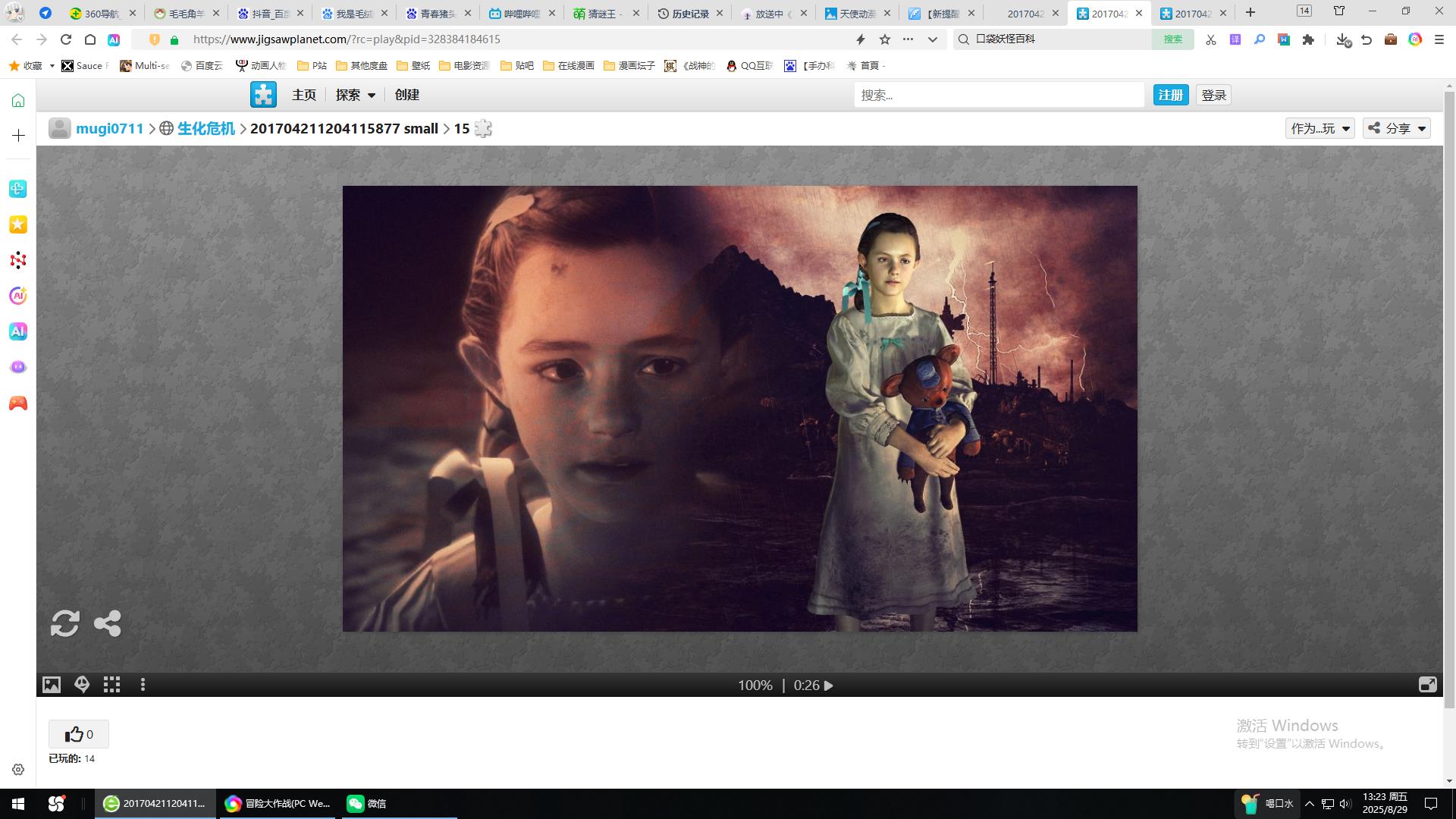
Task: Open the three-dot more options menu
Action: 143,685
